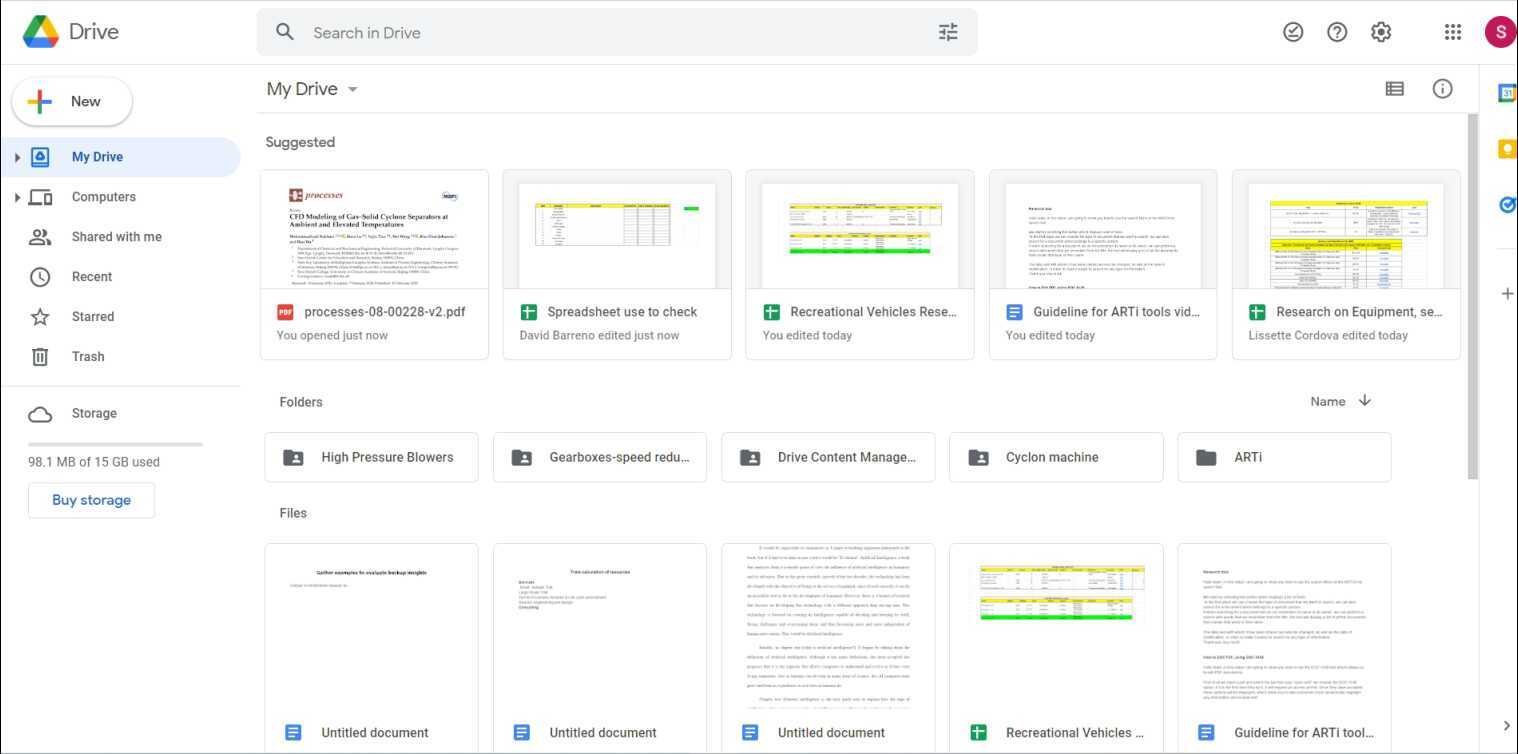
Task: Open the Google apps launcher grid
Action: pyautogui.click(x=1452, y=31)
